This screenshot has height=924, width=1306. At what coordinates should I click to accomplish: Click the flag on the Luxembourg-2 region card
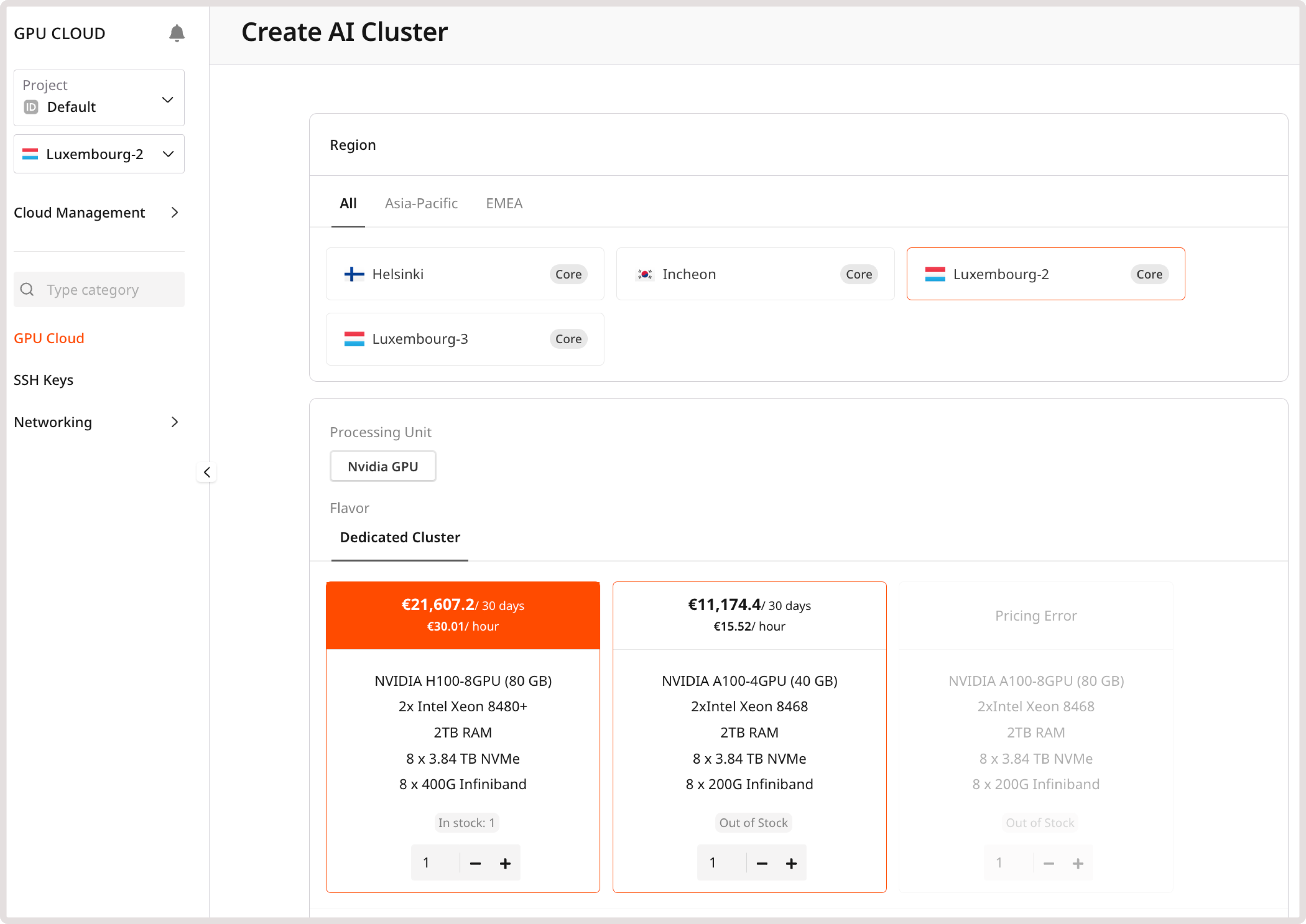(x=935, y=274)
